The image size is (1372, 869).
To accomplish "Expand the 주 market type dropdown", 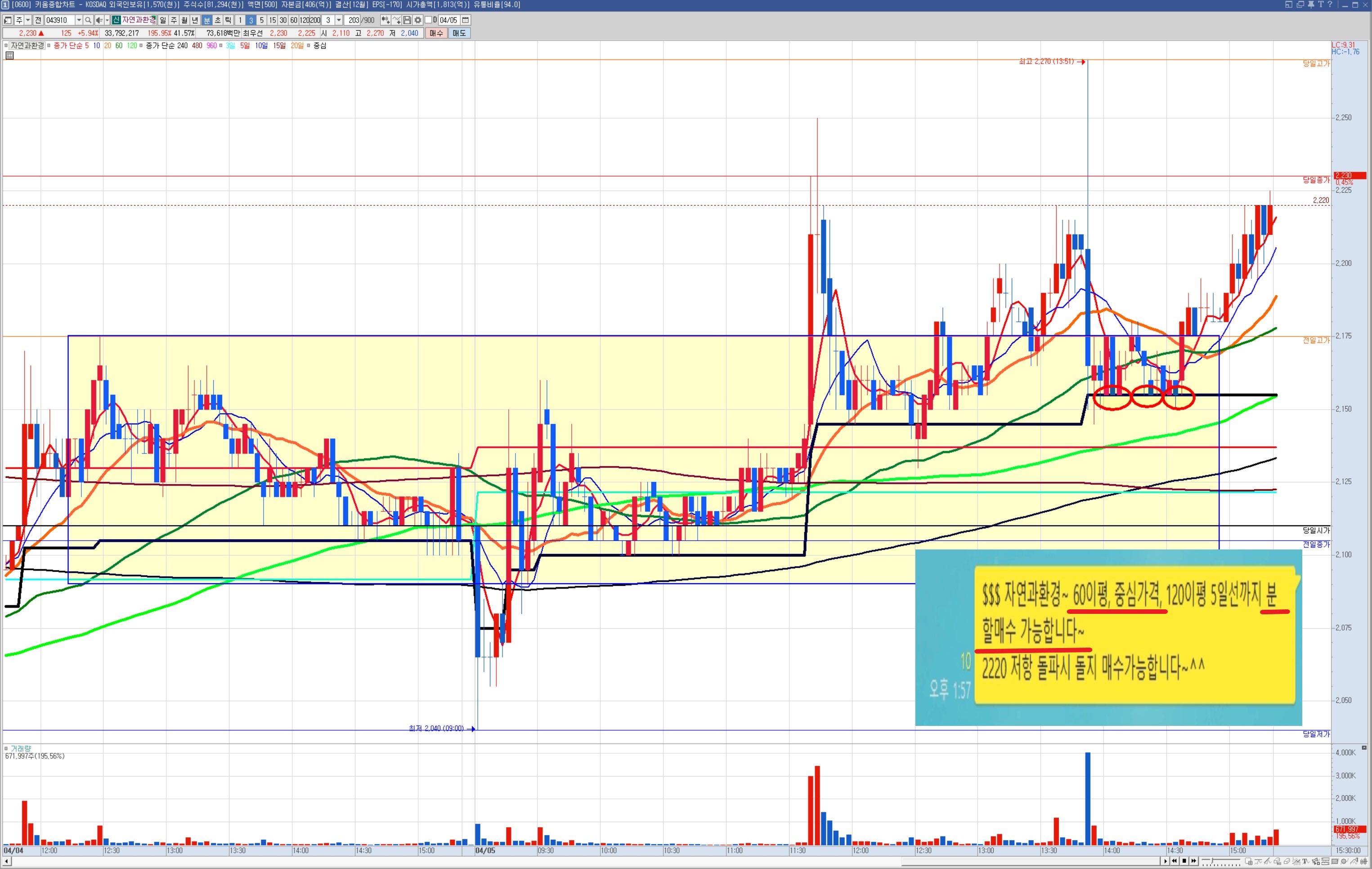I will 28,21.
